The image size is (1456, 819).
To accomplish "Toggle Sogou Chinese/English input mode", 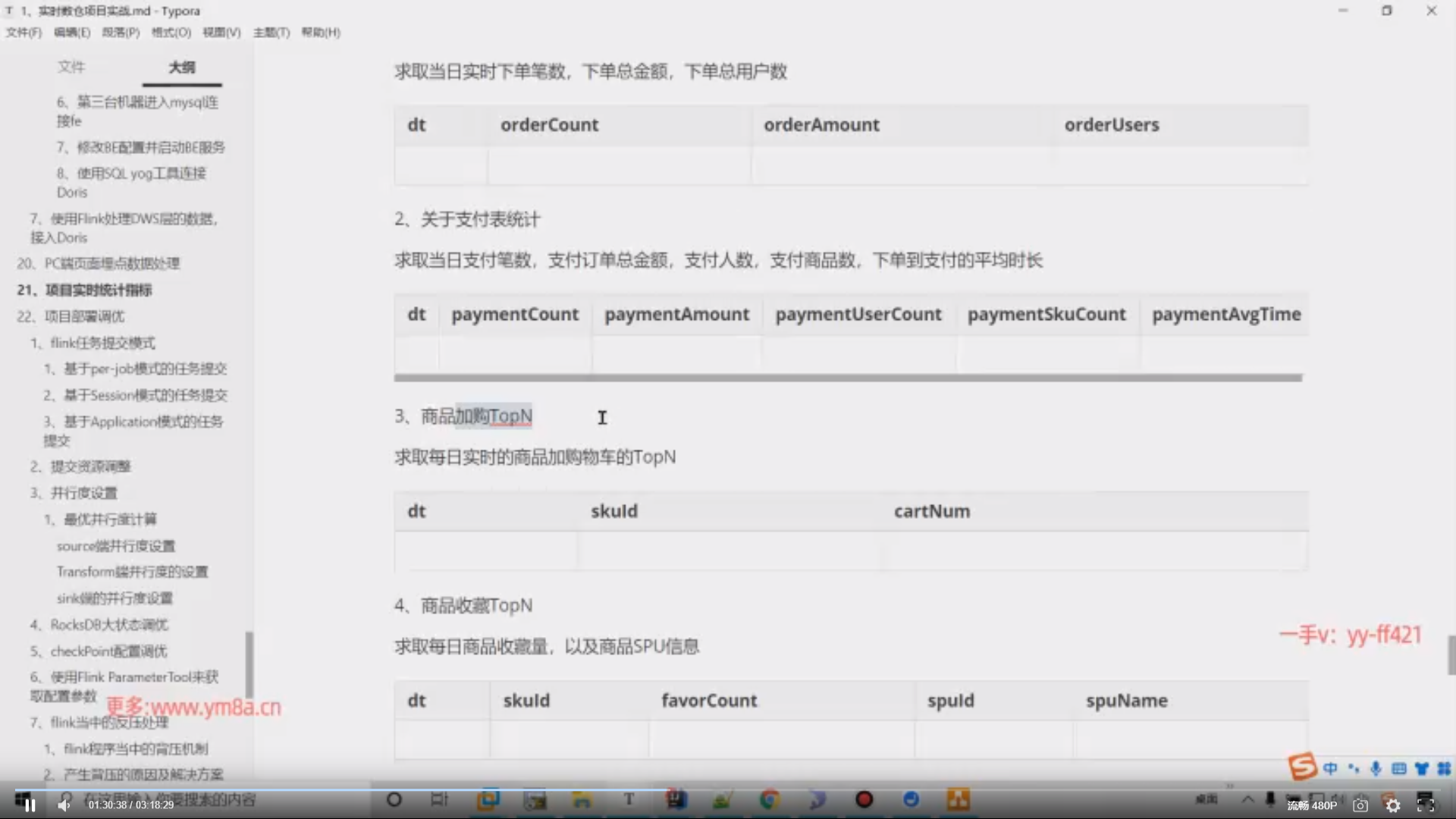I will [1330, 768].
